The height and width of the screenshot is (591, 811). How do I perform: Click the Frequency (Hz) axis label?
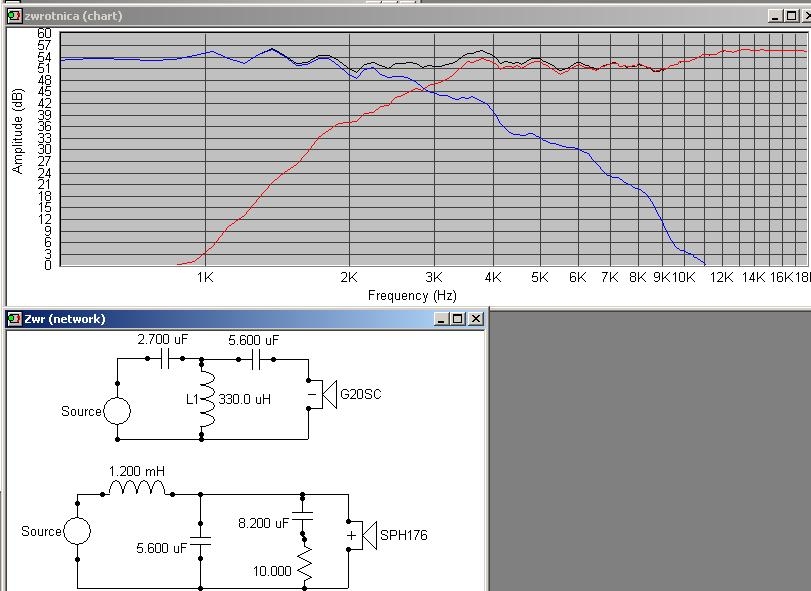412,295
